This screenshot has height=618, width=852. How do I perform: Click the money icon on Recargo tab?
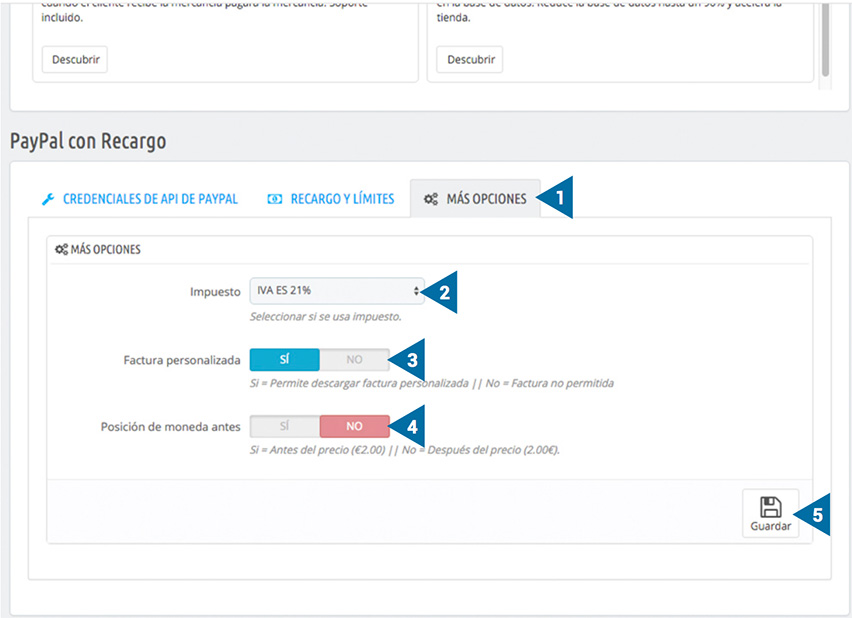[274, 199]
